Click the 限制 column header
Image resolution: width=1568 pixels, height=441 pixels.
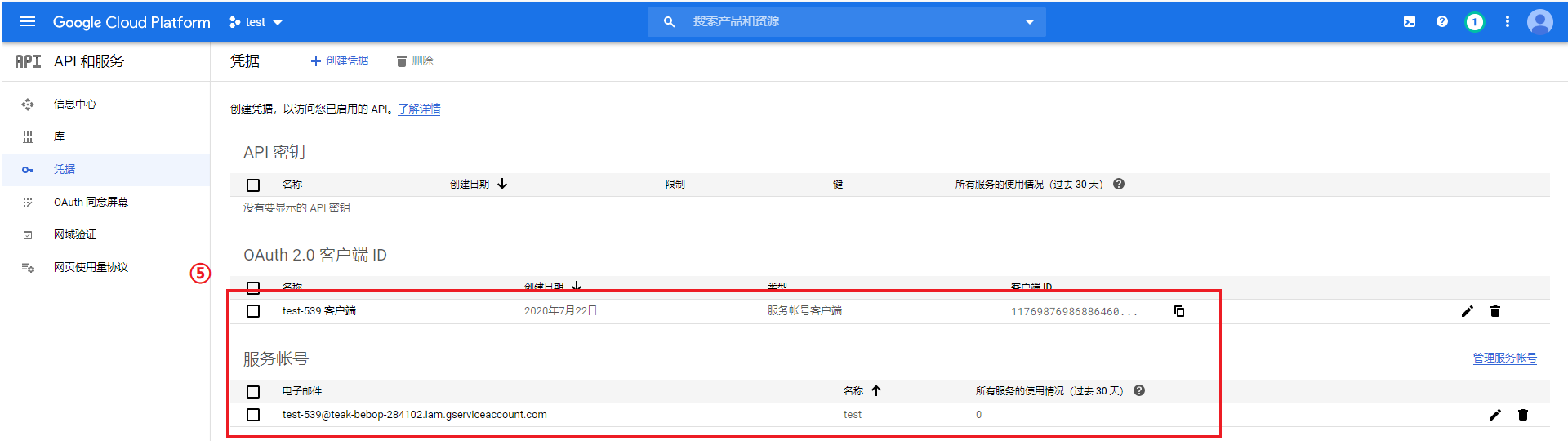pos(675,185)
